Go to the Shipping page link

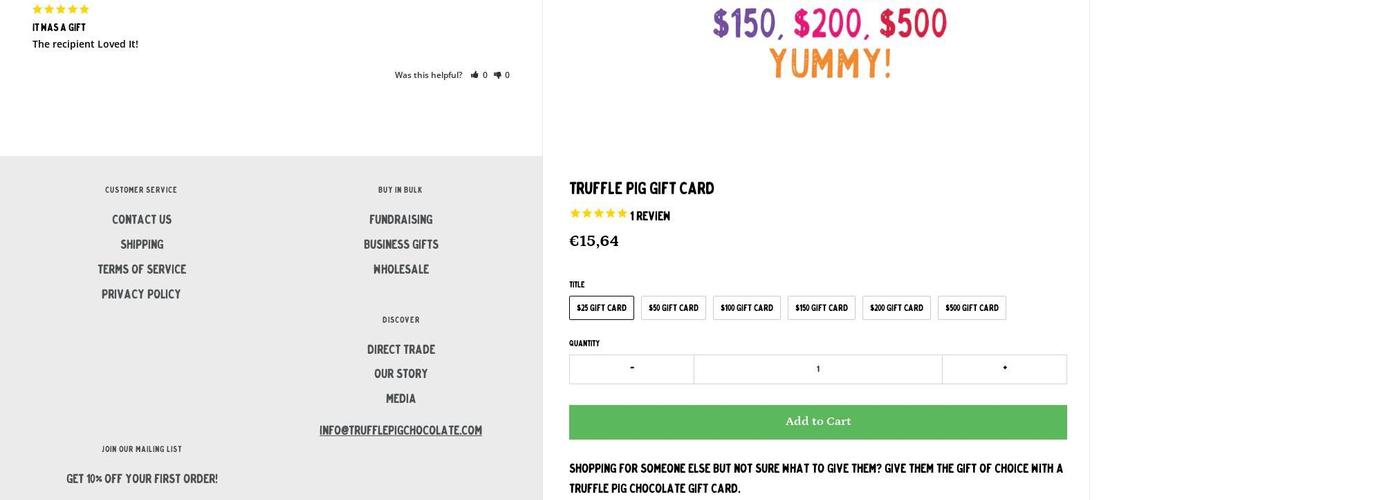[x=141, y=245]
